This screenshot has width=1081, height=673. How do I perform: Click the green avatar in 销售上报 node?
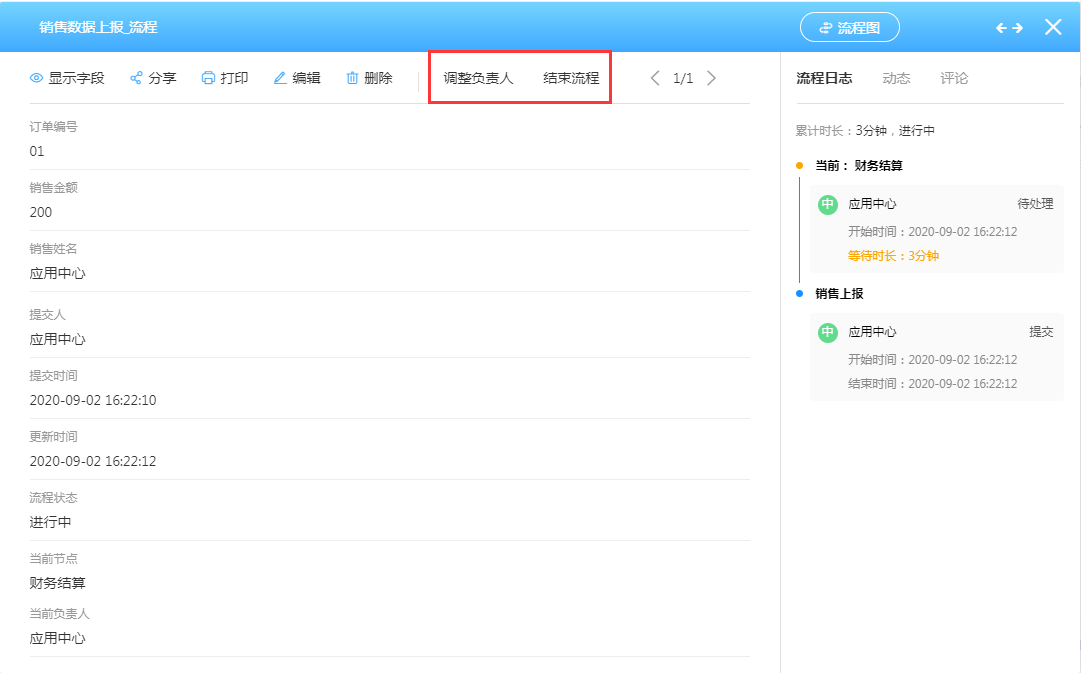tap(827, 332)
